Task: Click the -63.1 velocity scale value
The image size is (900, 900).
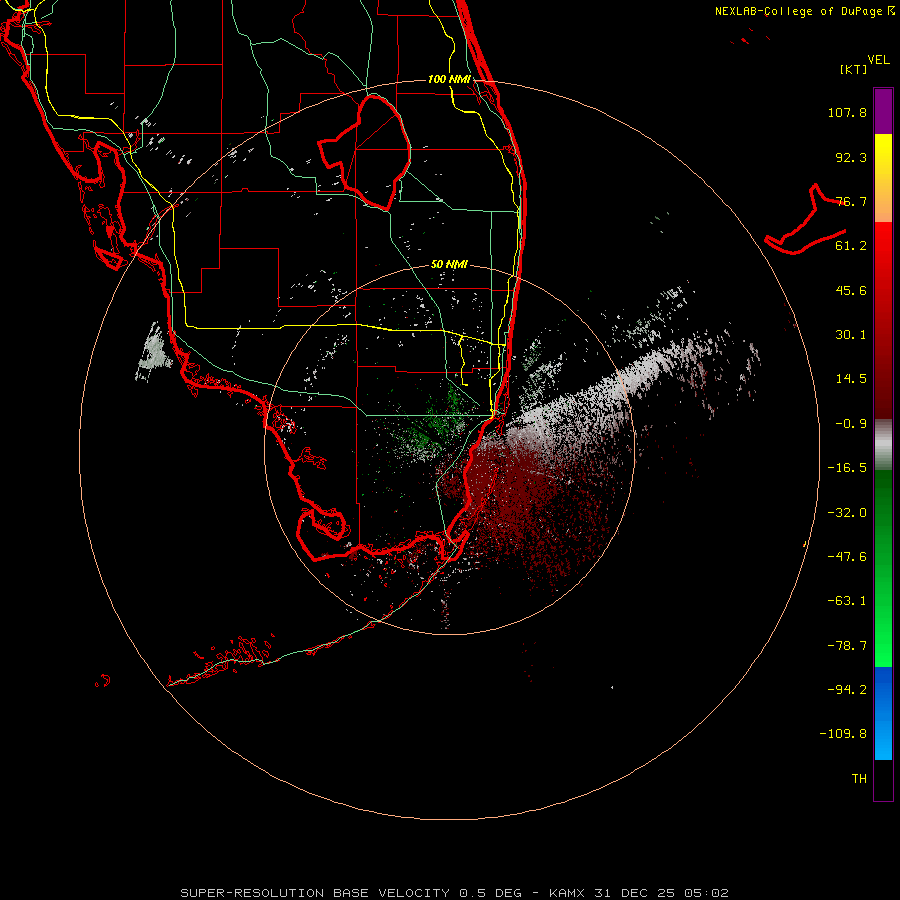Action: (x=847, y=601)
